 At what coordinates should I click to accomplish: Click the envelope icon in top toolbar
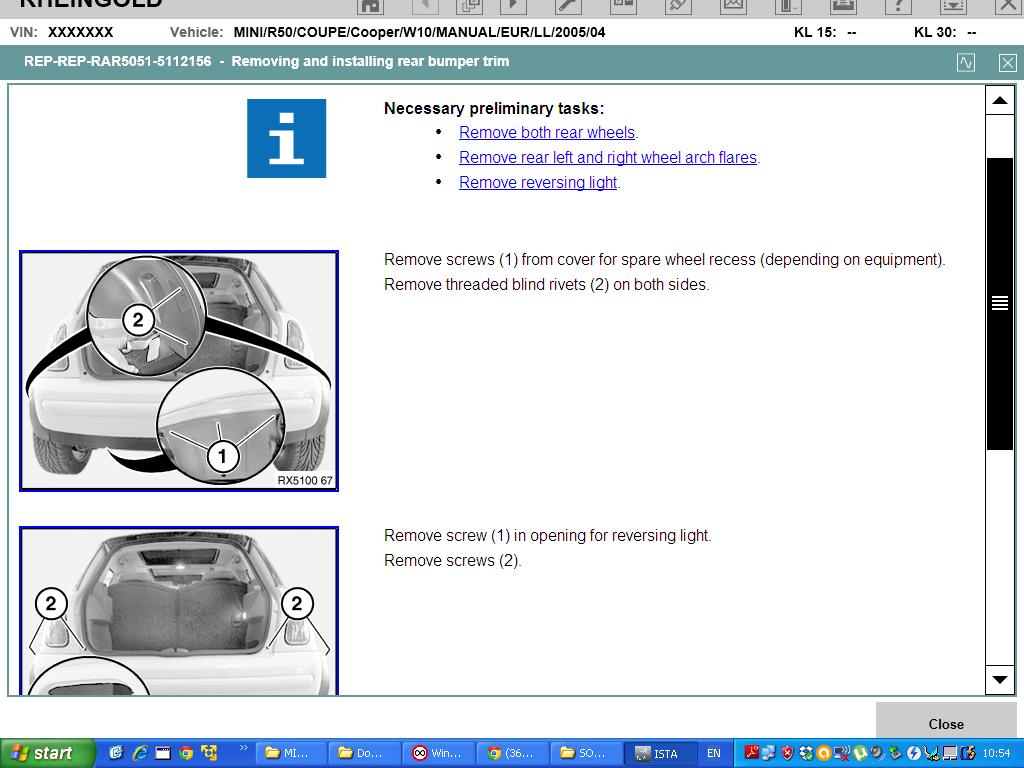tap(733, 6)
